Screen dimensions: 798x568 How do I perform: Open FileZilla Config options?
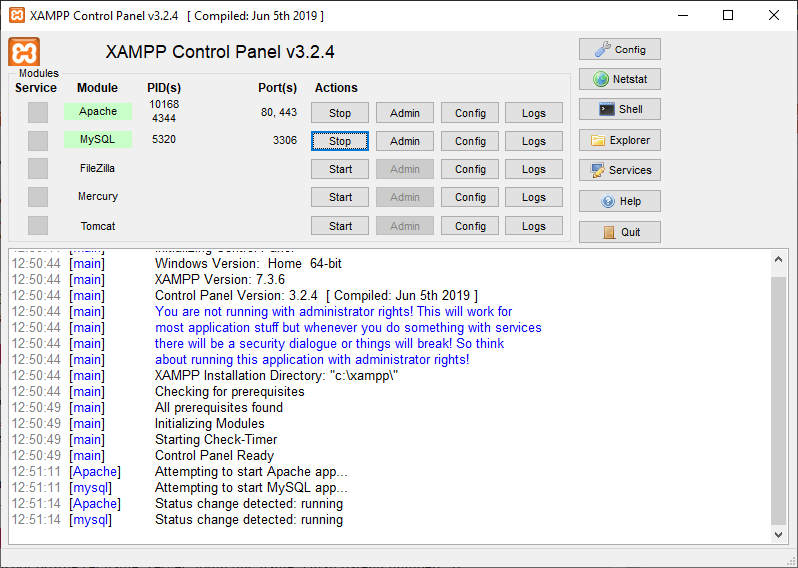470,169
